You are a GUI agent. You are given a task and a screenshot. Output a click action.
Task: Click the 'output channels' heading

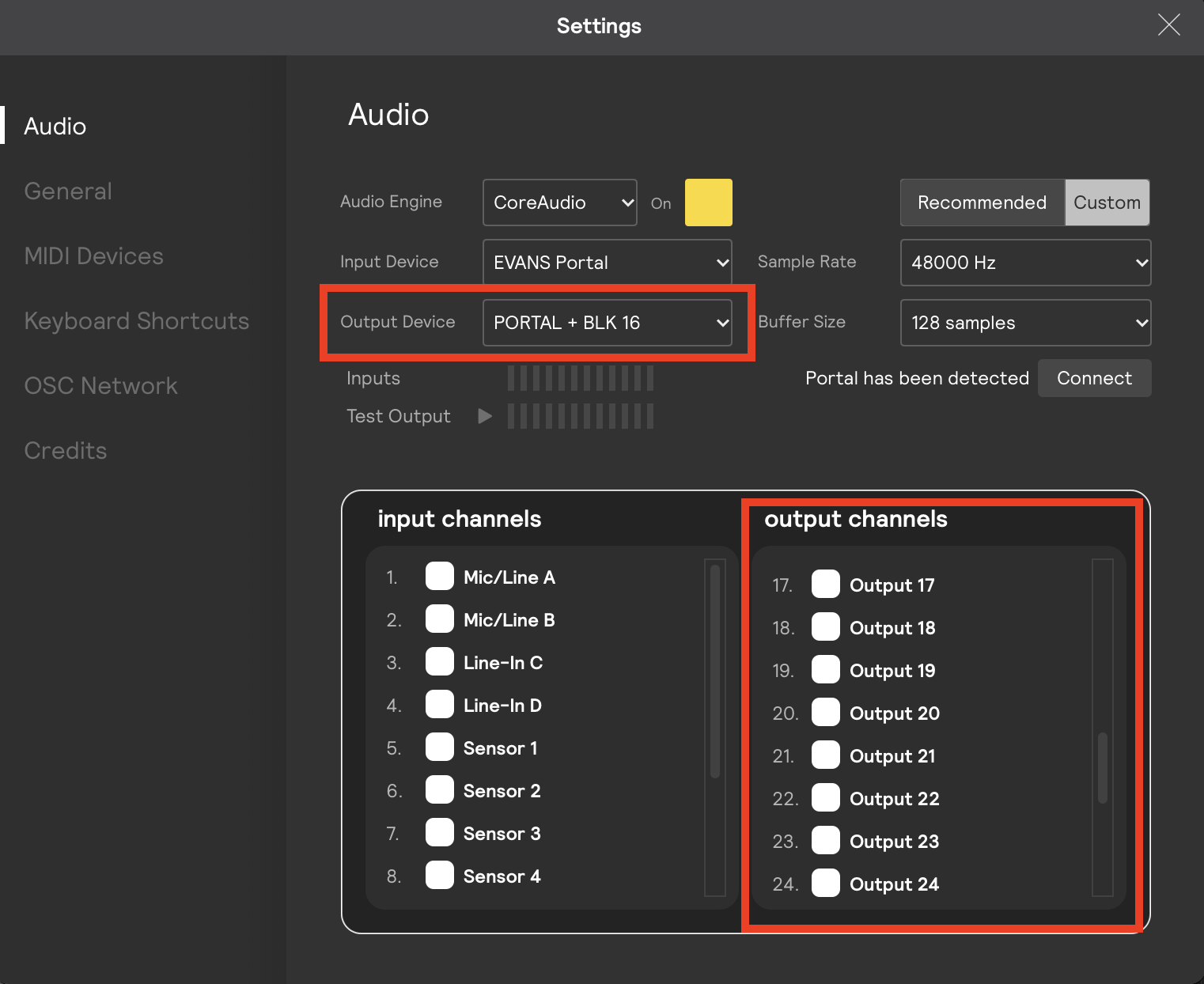click(856, 519)
